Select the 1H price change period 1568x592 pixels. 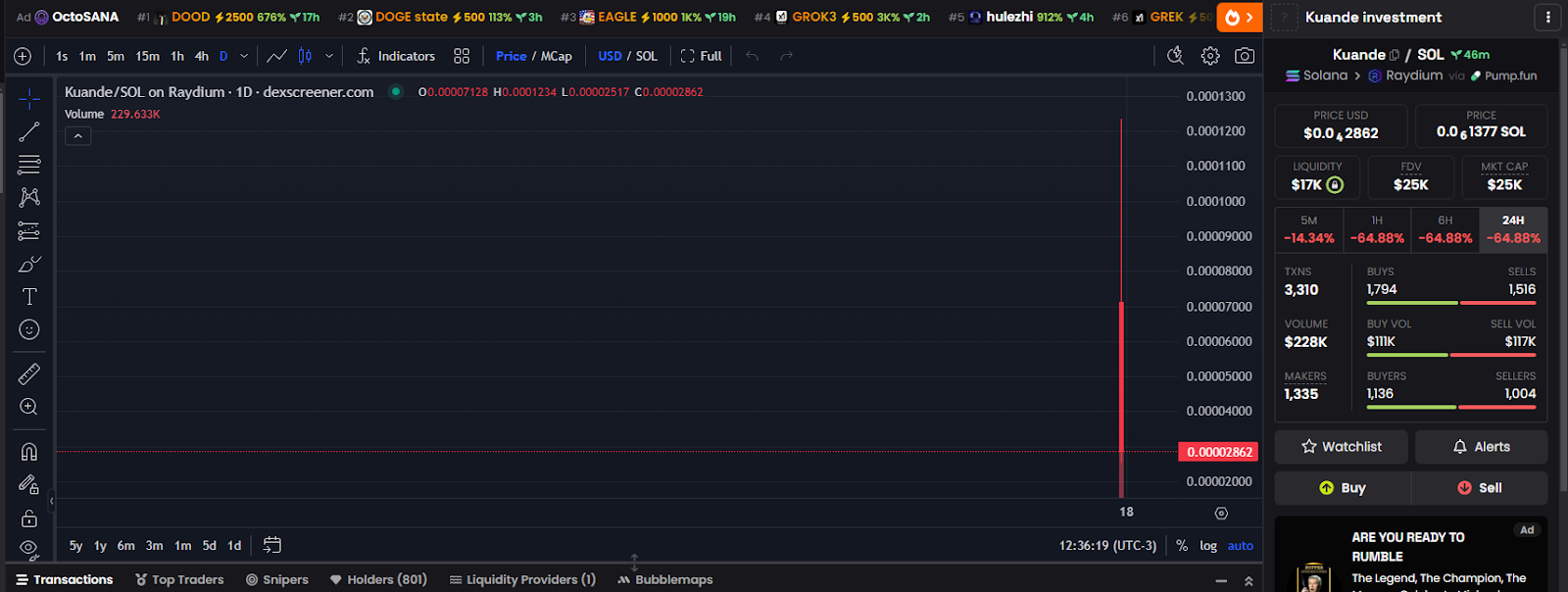(1377, 229)
